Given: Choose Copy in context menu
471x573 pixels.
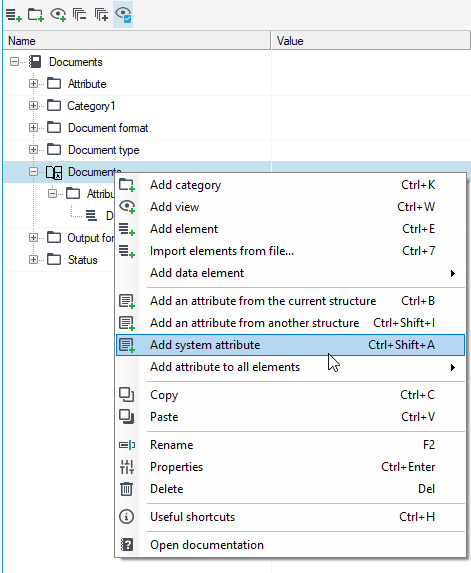Looking at the screenshot, I should click(290, 395).
